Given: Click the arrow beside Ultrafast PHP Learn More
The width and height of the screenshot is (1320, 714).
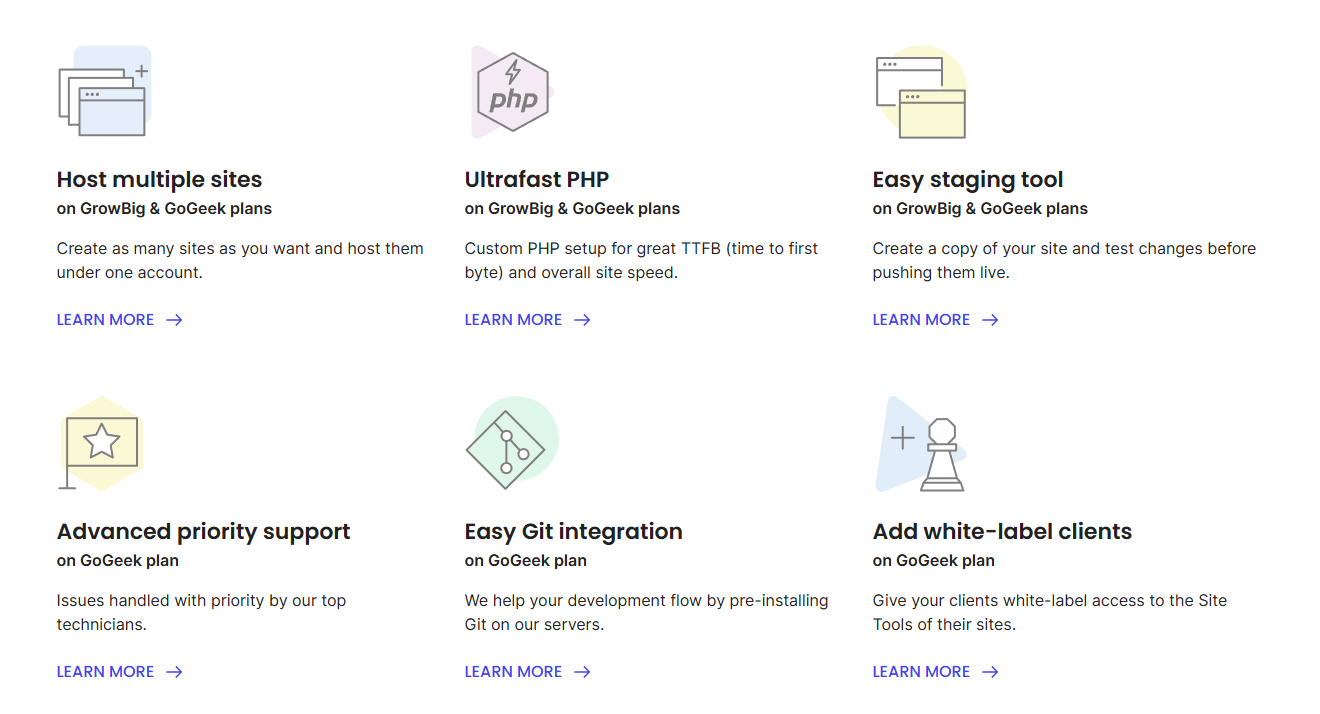Looking at the screenshot, I should click(582, 320).
